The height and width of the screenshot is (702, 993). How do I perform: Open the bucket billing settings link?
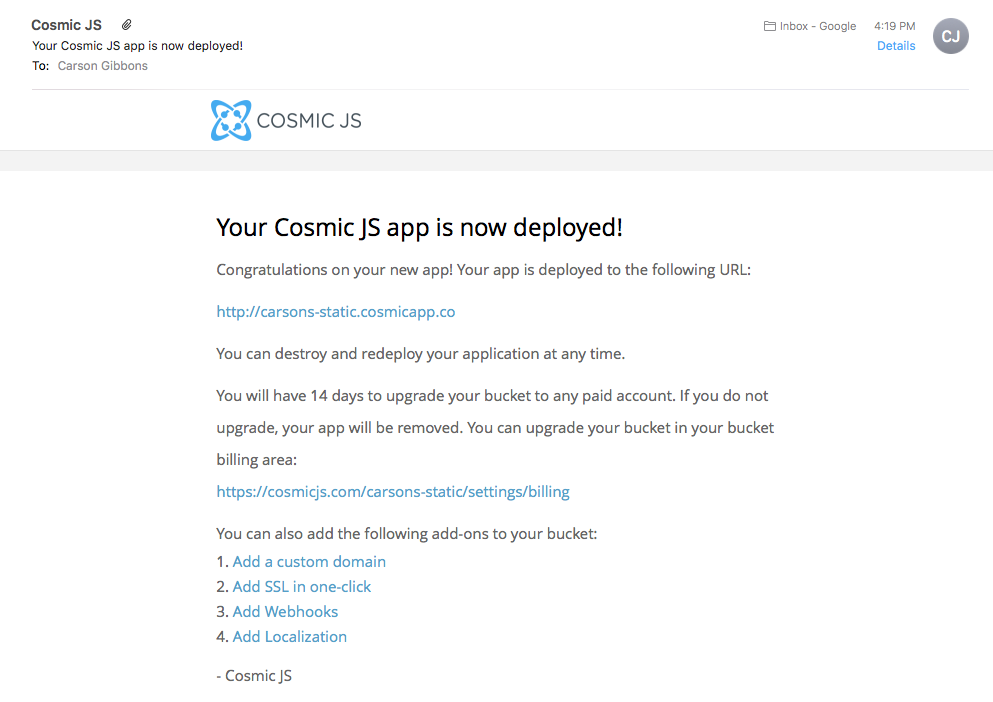coord(393,492)
